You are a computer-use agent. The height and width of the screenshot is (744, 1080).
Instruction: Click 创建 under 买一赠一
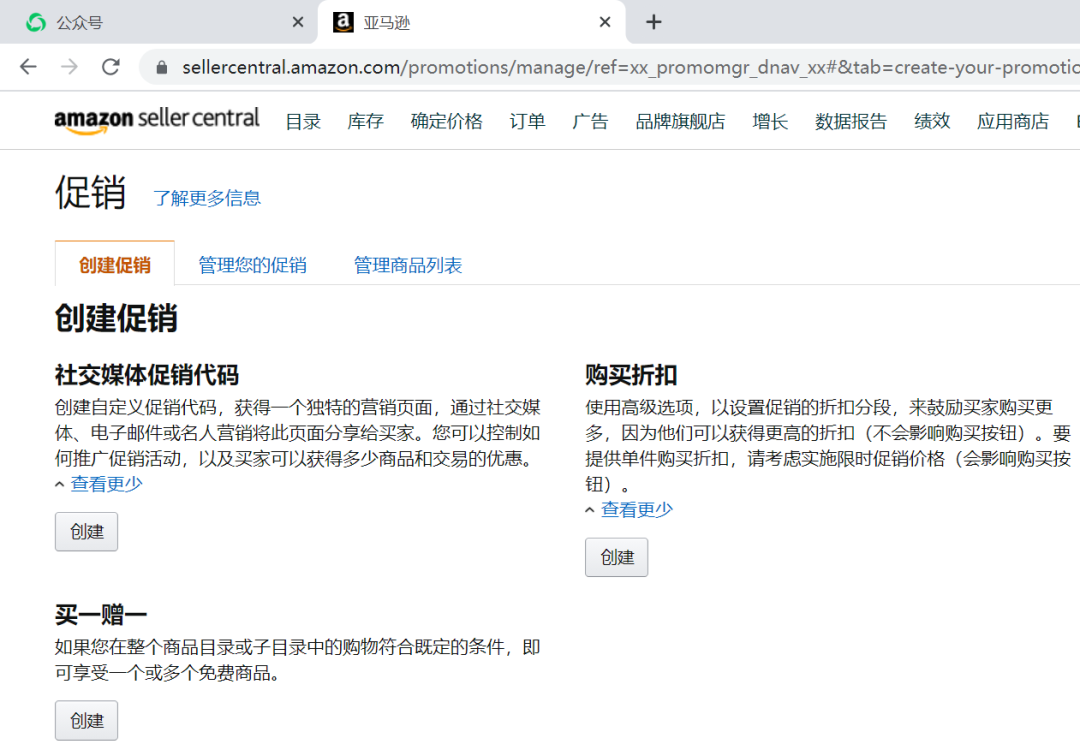(x=86, y=720)
